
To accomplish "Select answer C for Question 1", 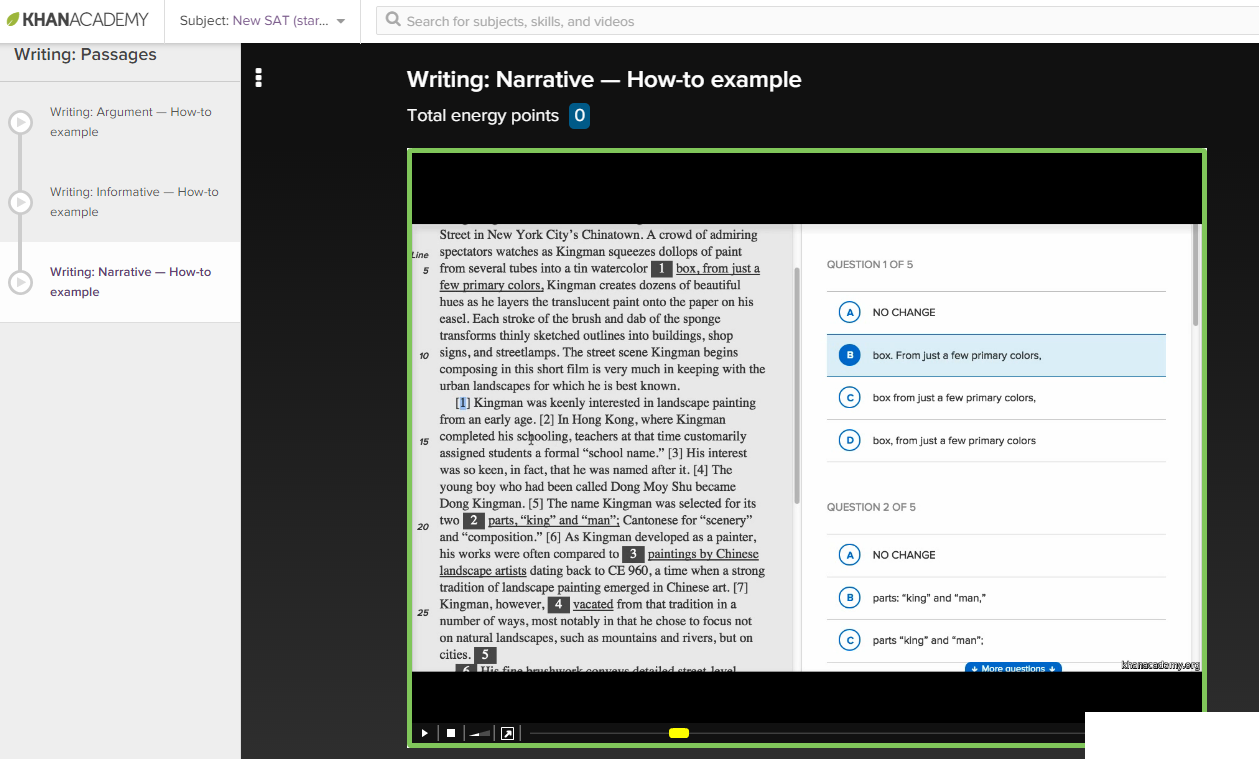I will [996, 398].
